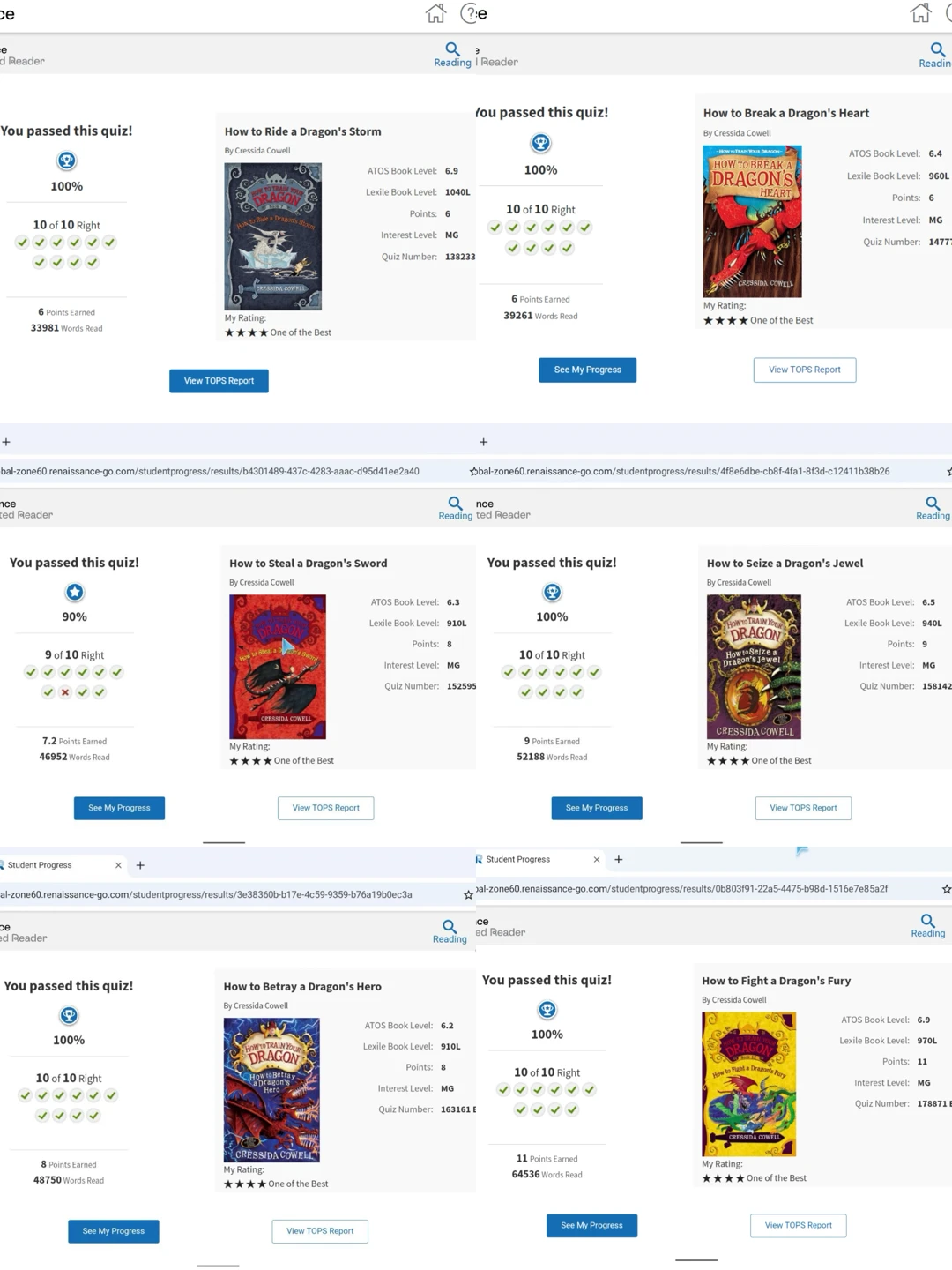Image resolution: width=952 pixels, height=1270 pixels.
Task: See My Progress under Dragon's Jewel quiz
Action: [x=597, y=808]
